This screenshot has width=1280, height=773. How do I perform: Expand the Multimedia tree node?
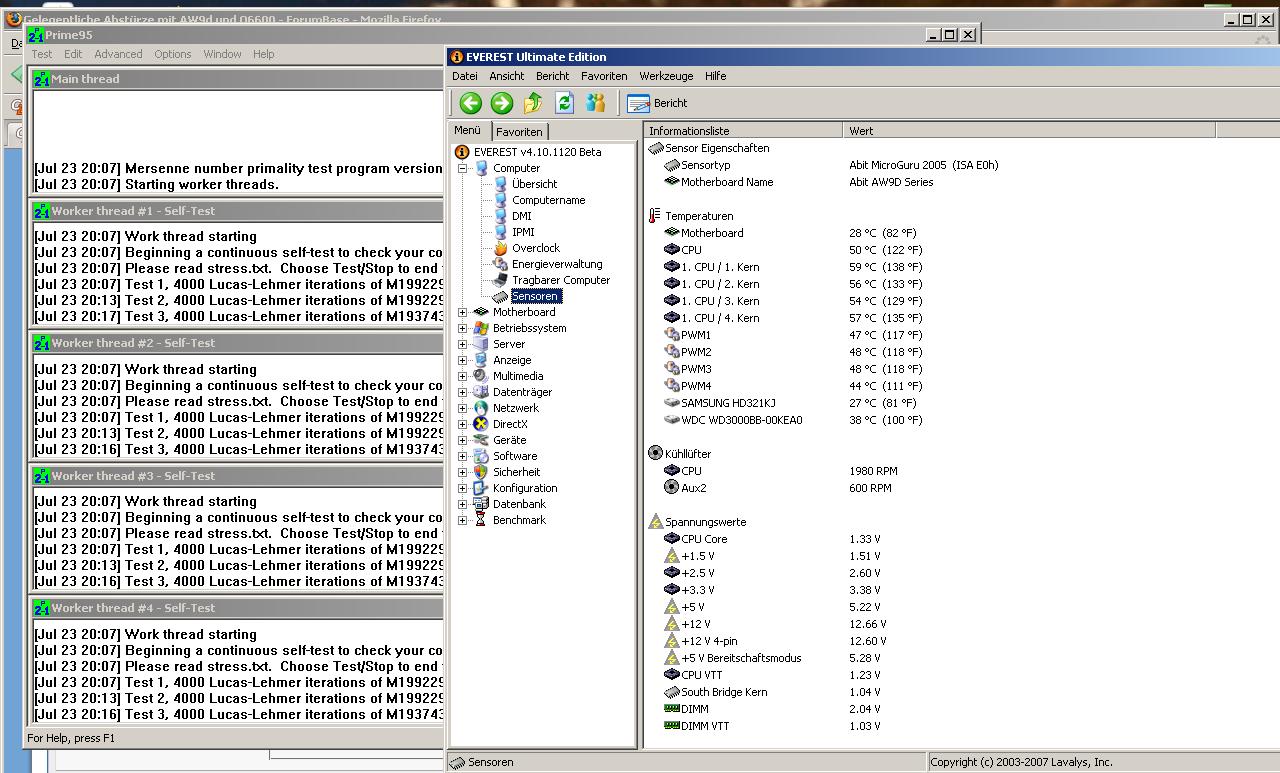463,376
